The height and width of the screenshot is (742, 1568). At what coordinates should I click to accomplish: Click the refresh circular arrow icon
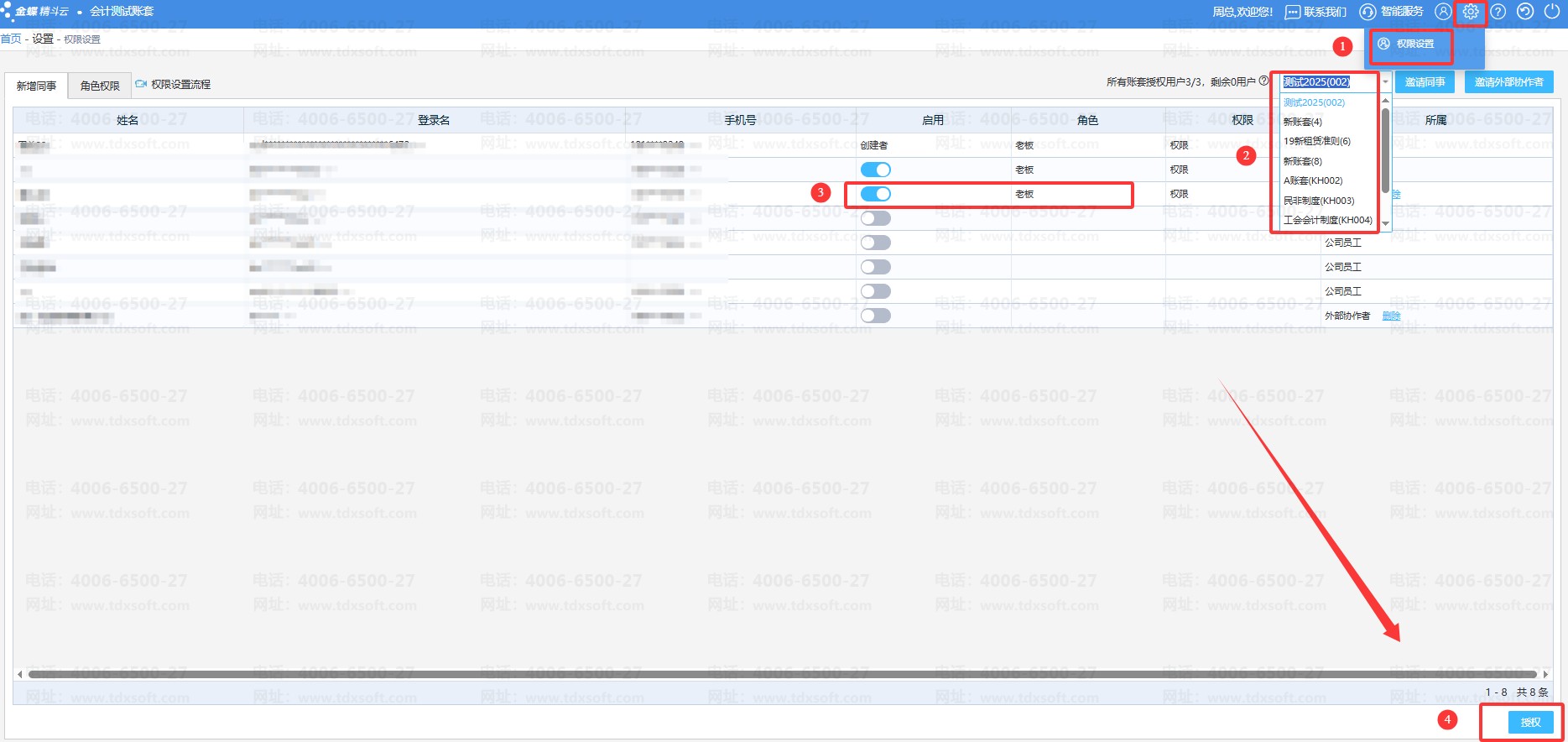click(1525, 12)
